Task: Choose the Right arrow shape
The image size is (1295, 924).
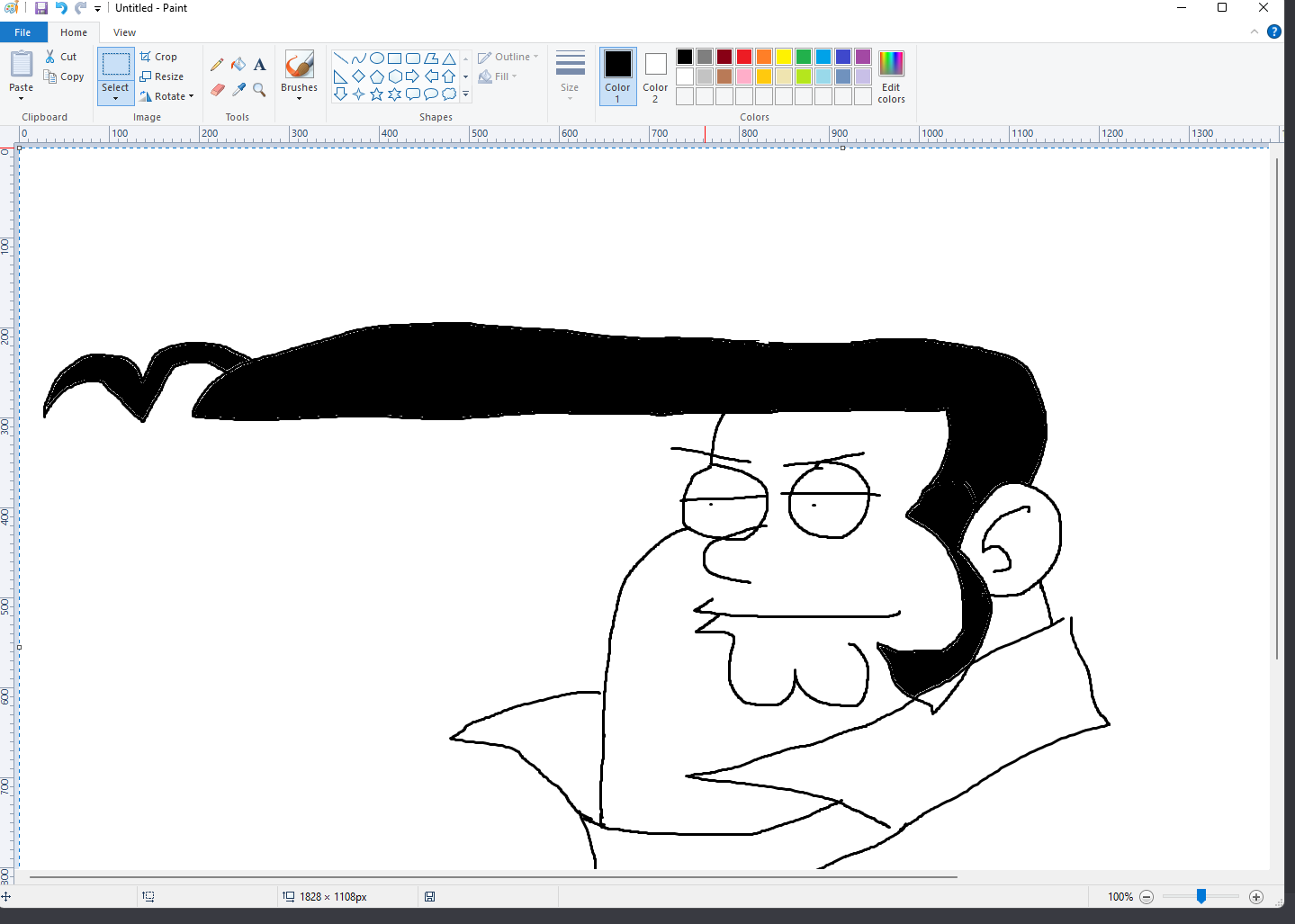Action: click(x=412, y=76)
